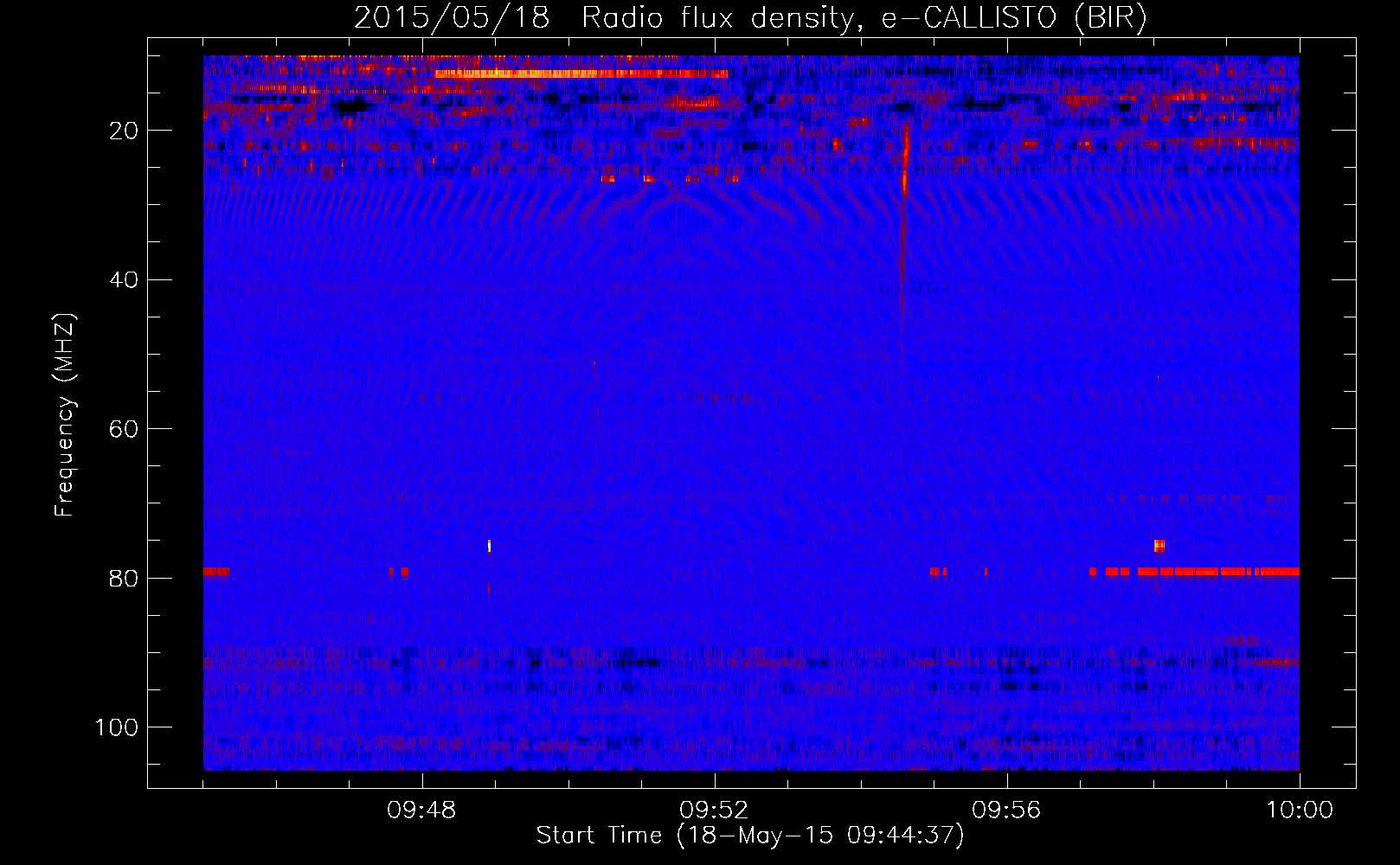
Task: Click the orange spot near 09:58 above 80 MHz
Action: [x=1159, y=545]
